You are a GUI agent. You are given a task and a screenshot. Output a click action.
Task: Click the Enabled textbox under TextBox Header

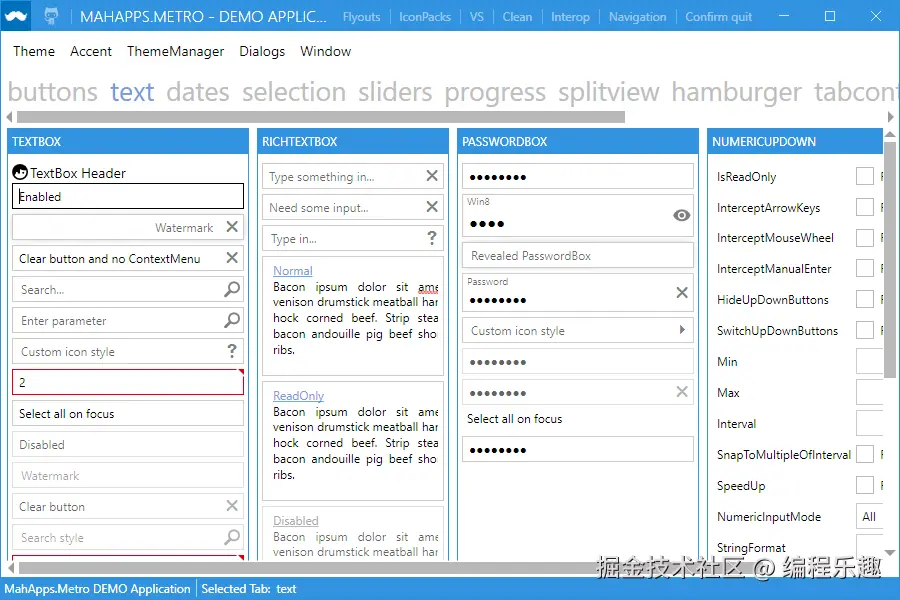[x=128, y=196]
